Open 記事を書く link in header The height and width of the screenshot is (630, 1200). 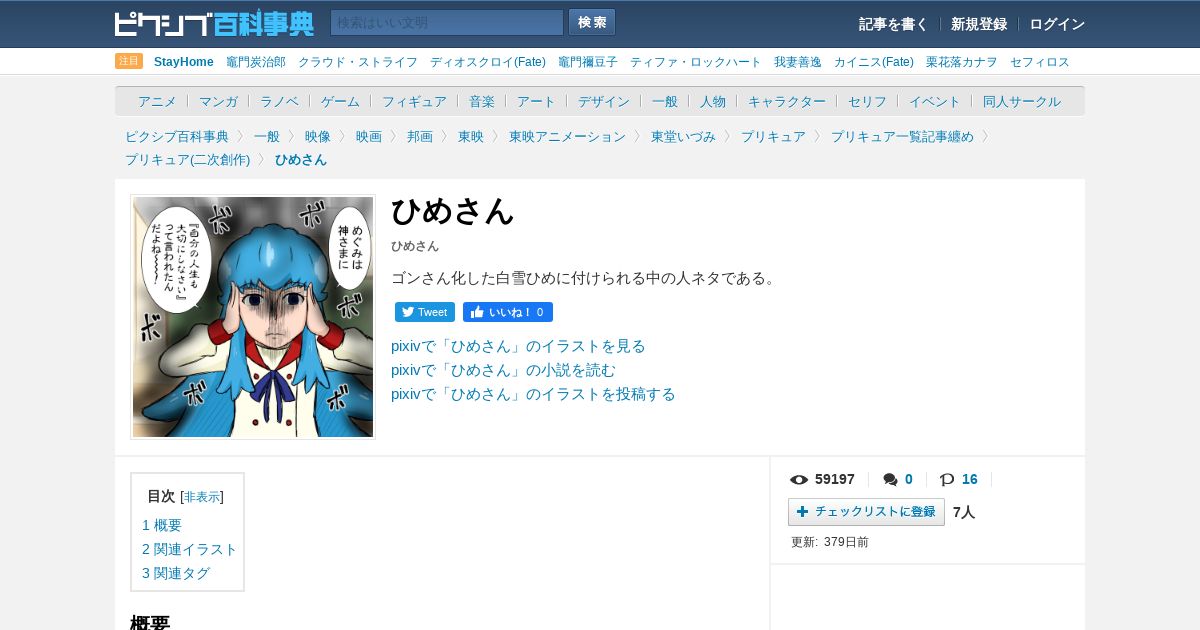(893, 24)
